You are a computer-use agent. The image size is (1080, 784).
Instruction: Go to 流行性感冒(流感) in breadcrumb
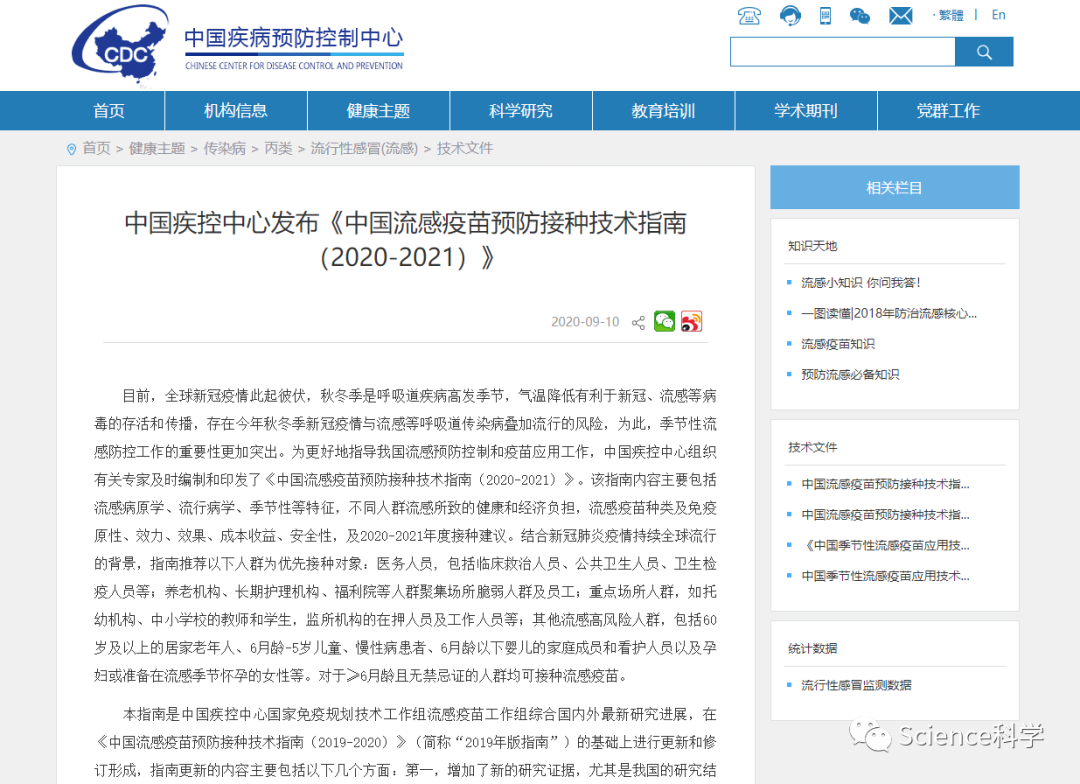pyautogui.click(x=364, y=149)
